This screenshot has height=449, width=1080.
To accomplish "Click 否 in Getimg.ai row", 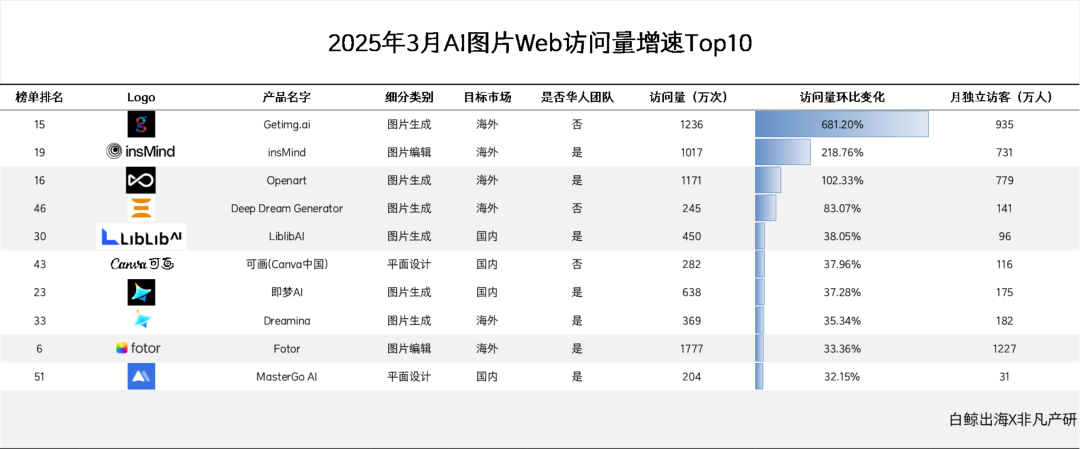I will tap(577, 125).
